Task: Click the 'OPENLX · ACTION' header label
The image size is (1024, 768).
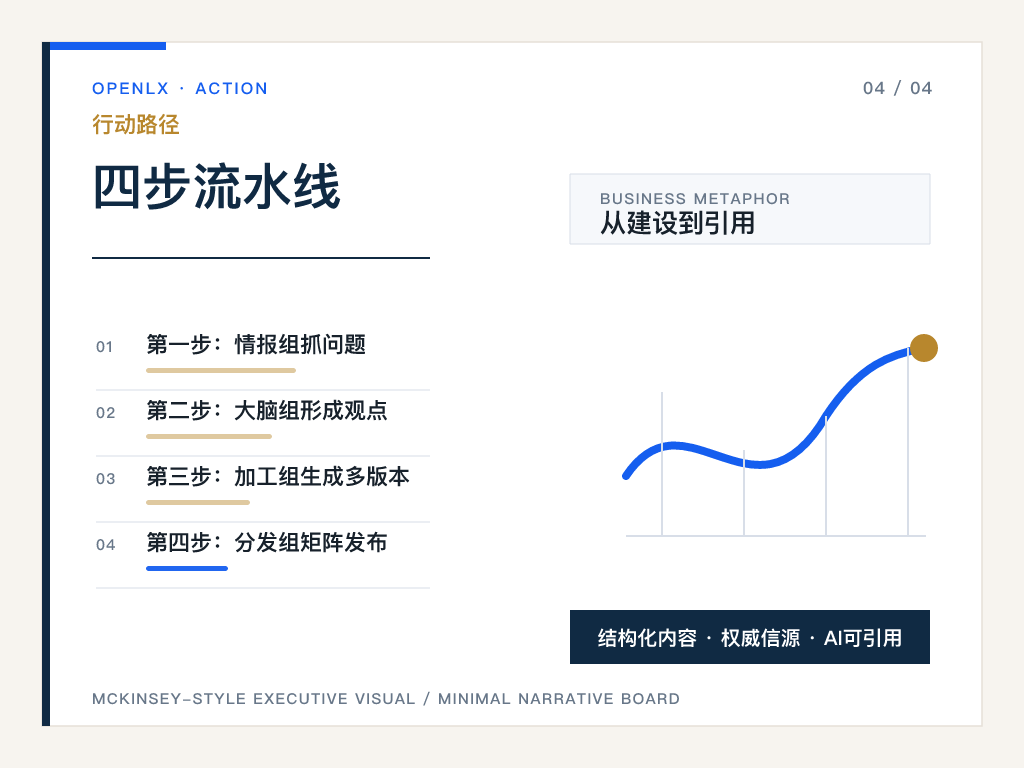Action: (x=180, y=88)
